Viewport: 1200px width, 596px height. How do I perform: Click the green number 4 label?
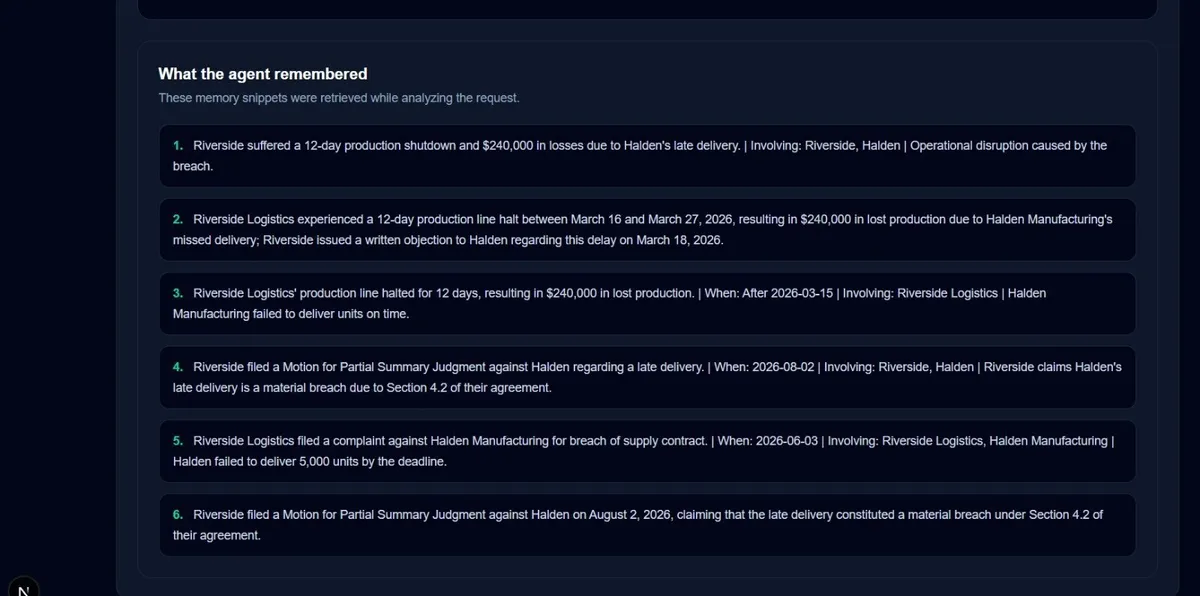177,367
